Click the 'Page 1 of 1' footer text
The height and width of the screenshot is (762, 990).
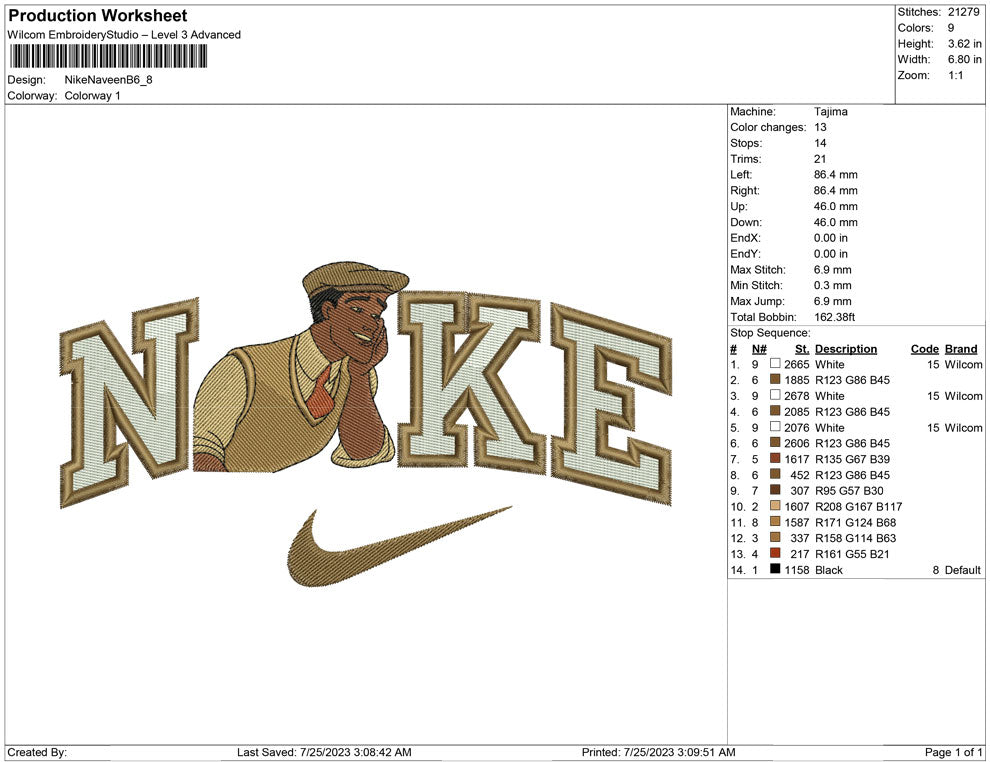[953, 752]
